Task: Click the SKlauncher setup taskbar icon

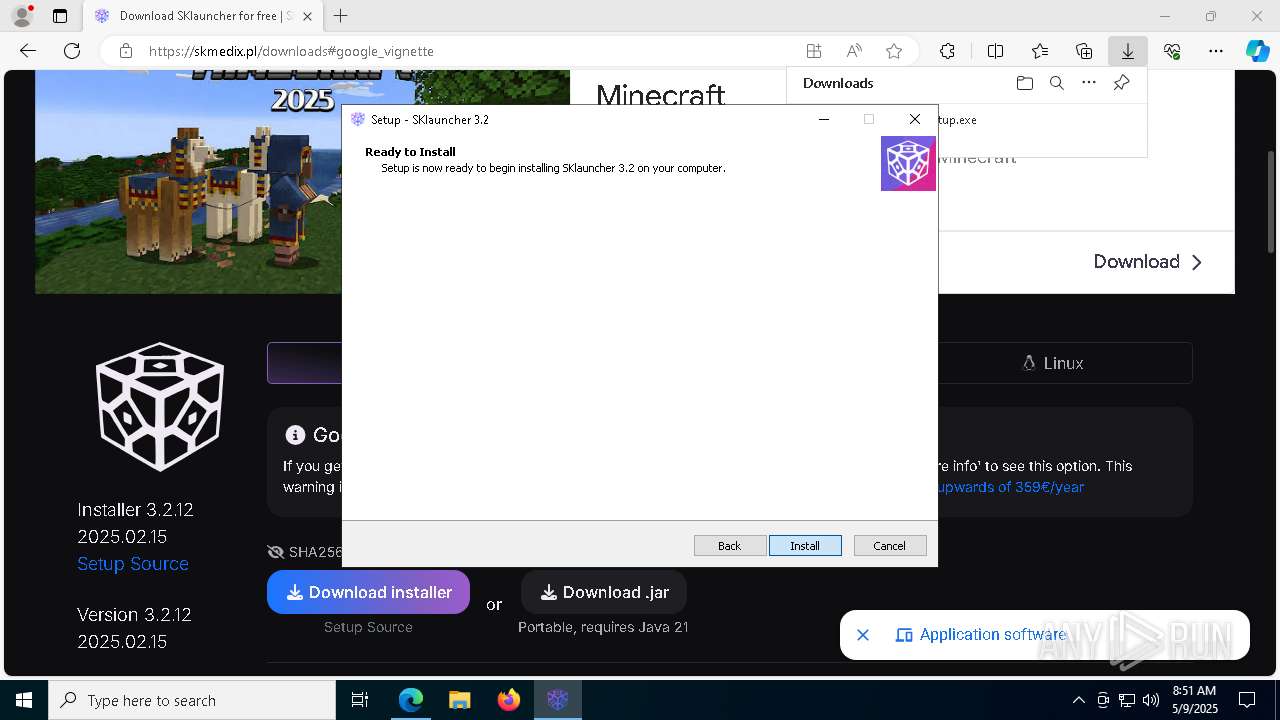Action: click(x=558, y=700)
